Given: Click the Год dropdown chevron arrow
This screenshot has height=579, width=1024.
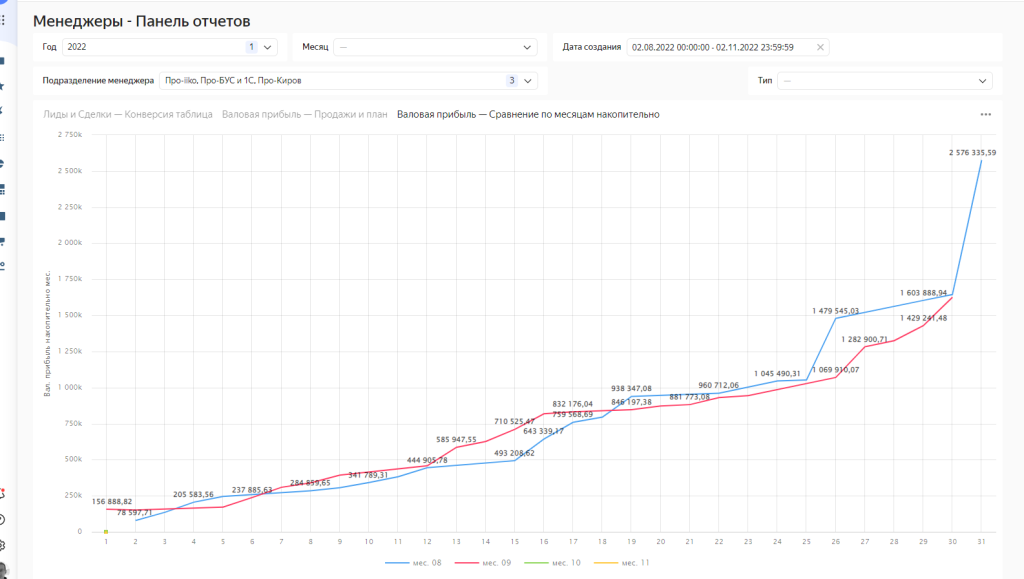Looking at the screenshot, I should tap(268, 47).
